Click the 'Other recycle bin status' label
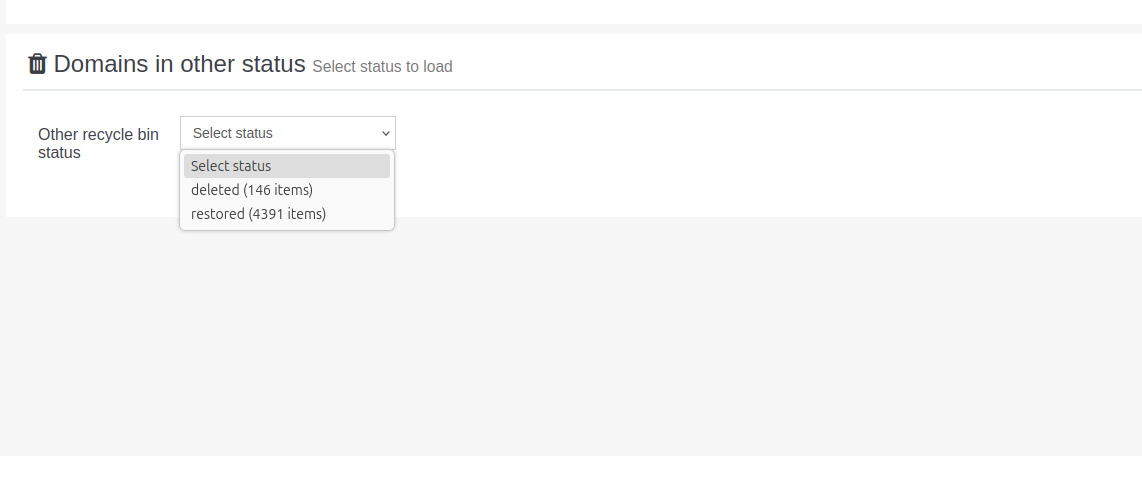Image resolution: width=1142 pixels, height=495 pixels. [98, 143]
